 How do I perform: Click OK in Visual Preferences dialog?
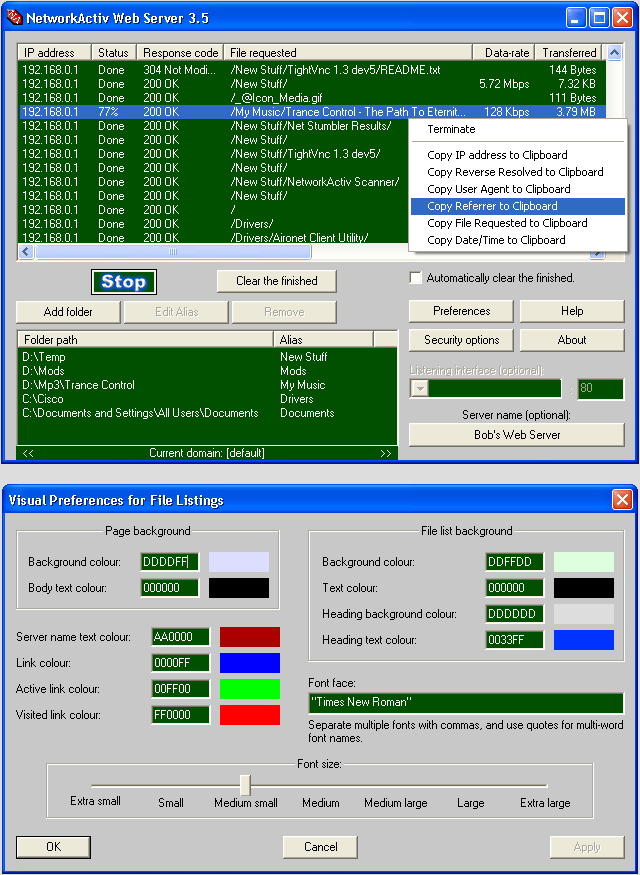54,847
